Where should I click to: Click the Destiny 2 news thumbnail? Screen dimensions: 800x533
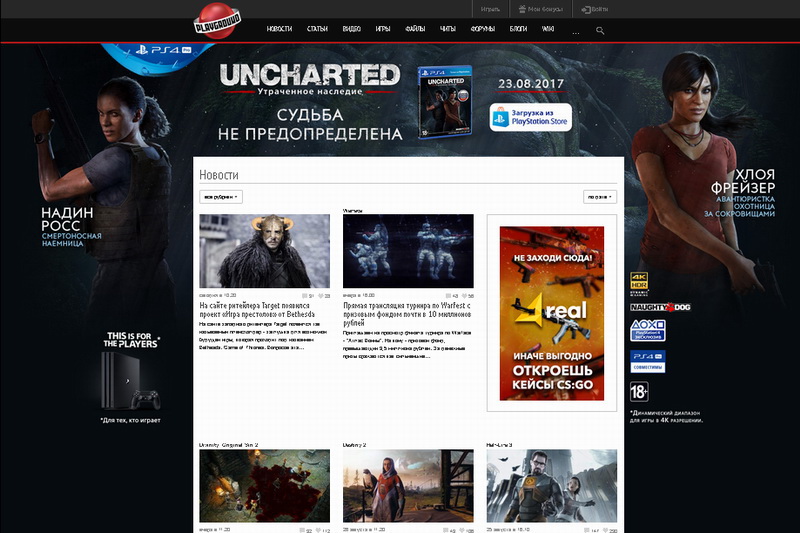coord(408,485)
